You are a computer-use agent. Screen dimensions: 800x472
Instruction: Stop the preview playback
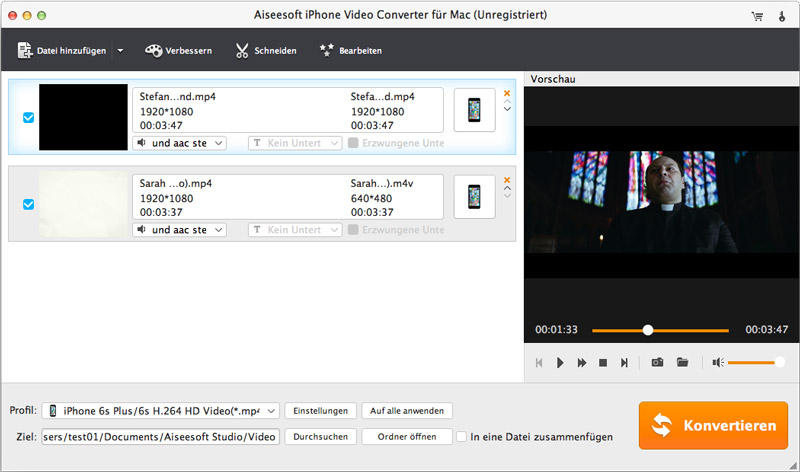pos(603,363)
